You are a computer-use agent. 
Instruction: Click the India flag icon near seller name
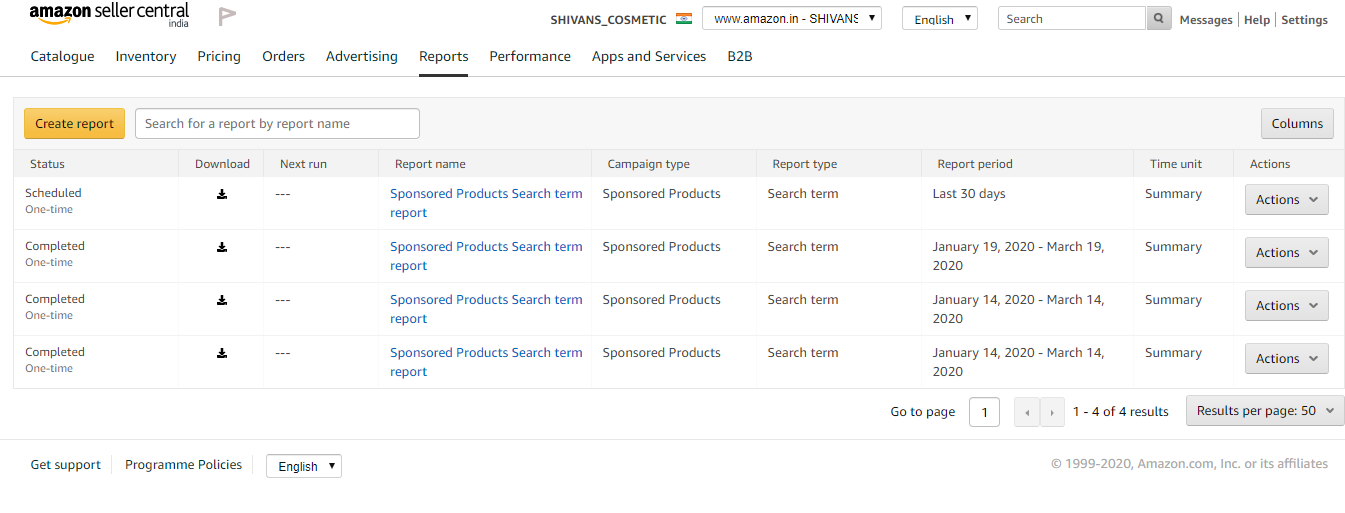point(684,19)
